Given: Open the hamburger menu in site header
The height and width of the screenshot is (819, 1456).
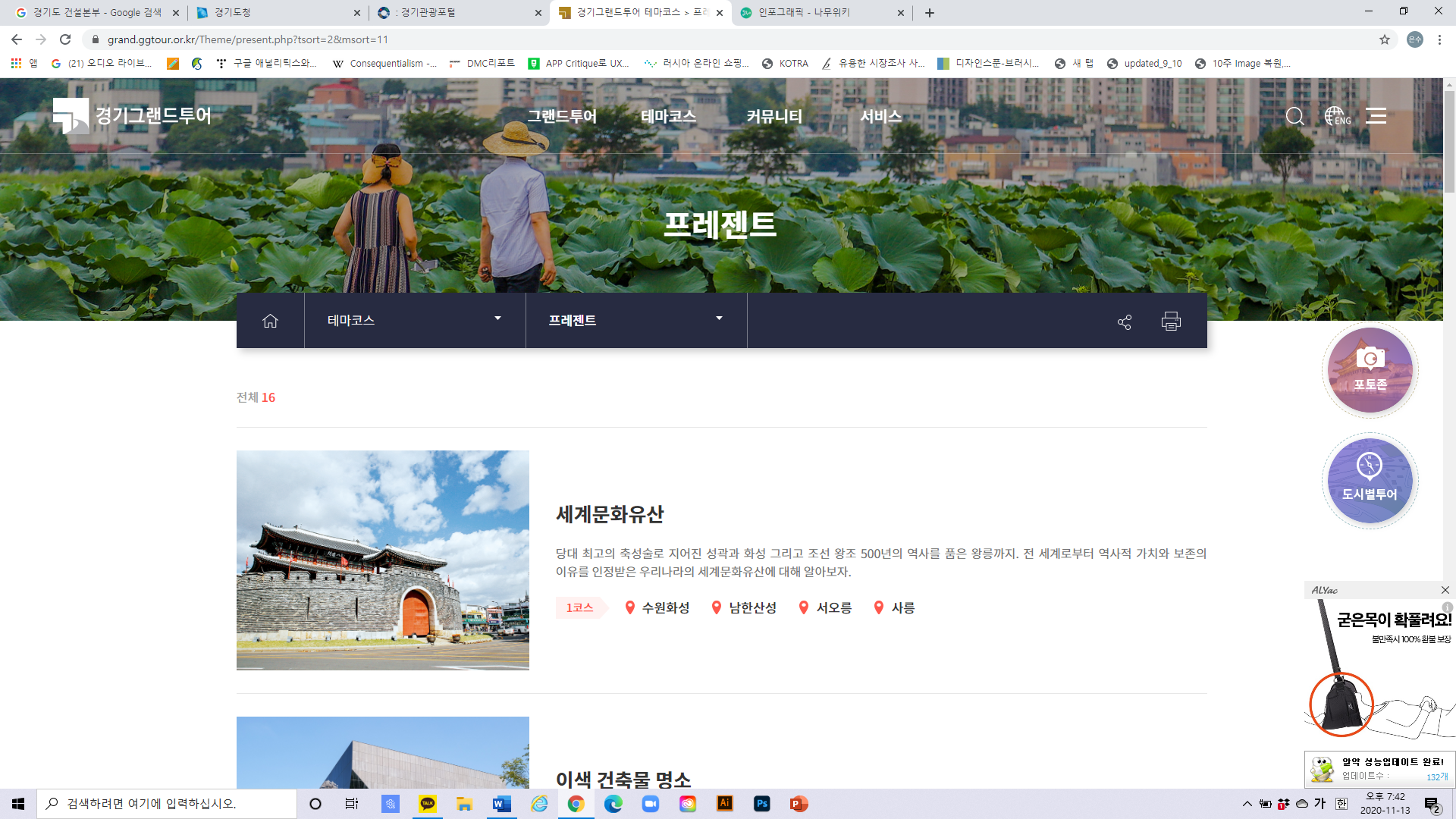Looking at the screenshot, I should [1376, 116].
